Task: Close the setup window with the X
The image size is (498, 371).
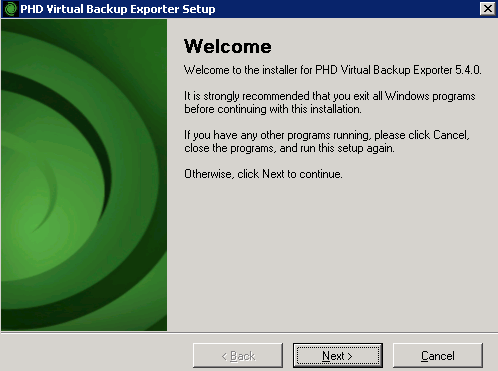Action: [488, 9]
